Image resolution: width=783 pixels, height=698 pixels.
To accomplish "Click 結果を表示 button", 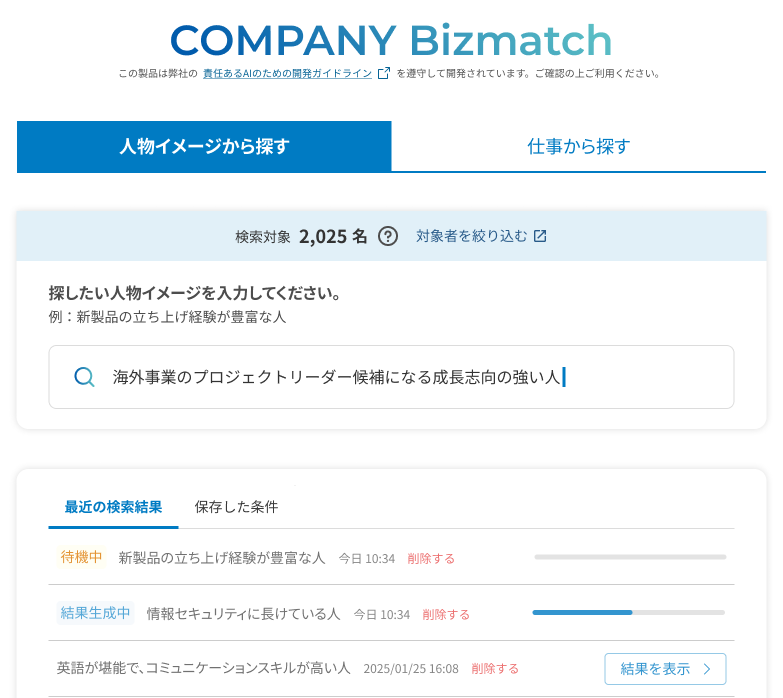I will (x=665, y=669).
